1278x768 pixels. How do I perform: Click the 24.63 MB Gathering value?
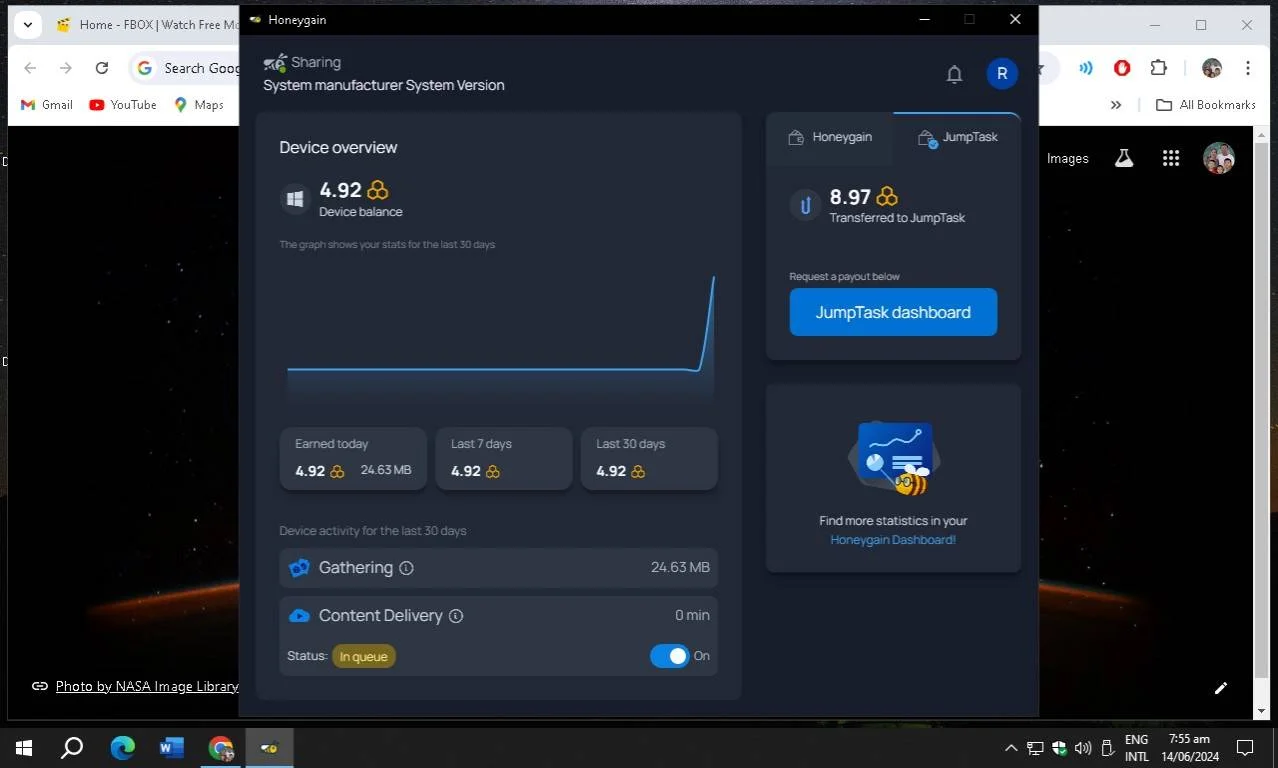click(x=680, y=567)
